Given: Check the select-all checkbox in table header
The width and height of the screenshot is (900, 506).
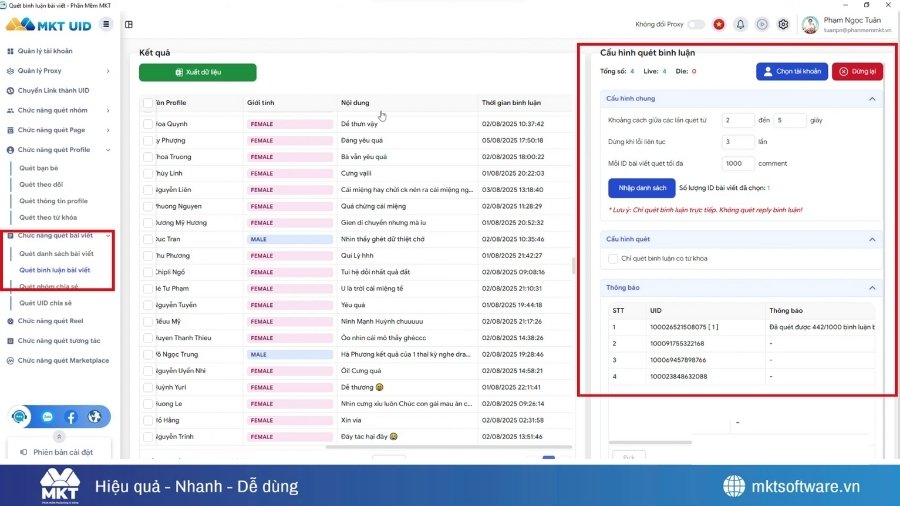Looking at the screenshot, I should (x=148, y=103).
